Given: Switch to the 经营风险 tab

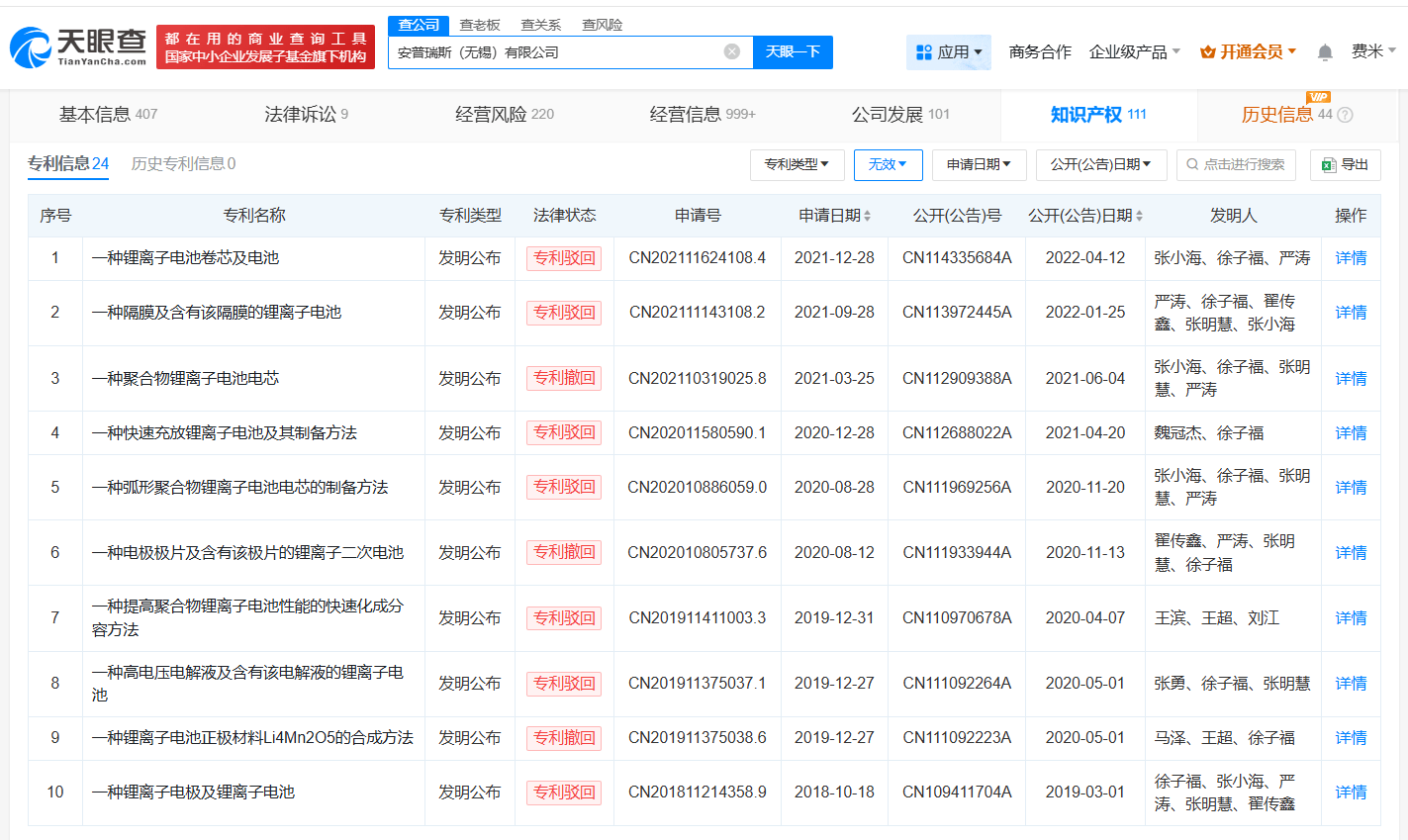Looking at the screenshot, I should [x=505, y=115].
